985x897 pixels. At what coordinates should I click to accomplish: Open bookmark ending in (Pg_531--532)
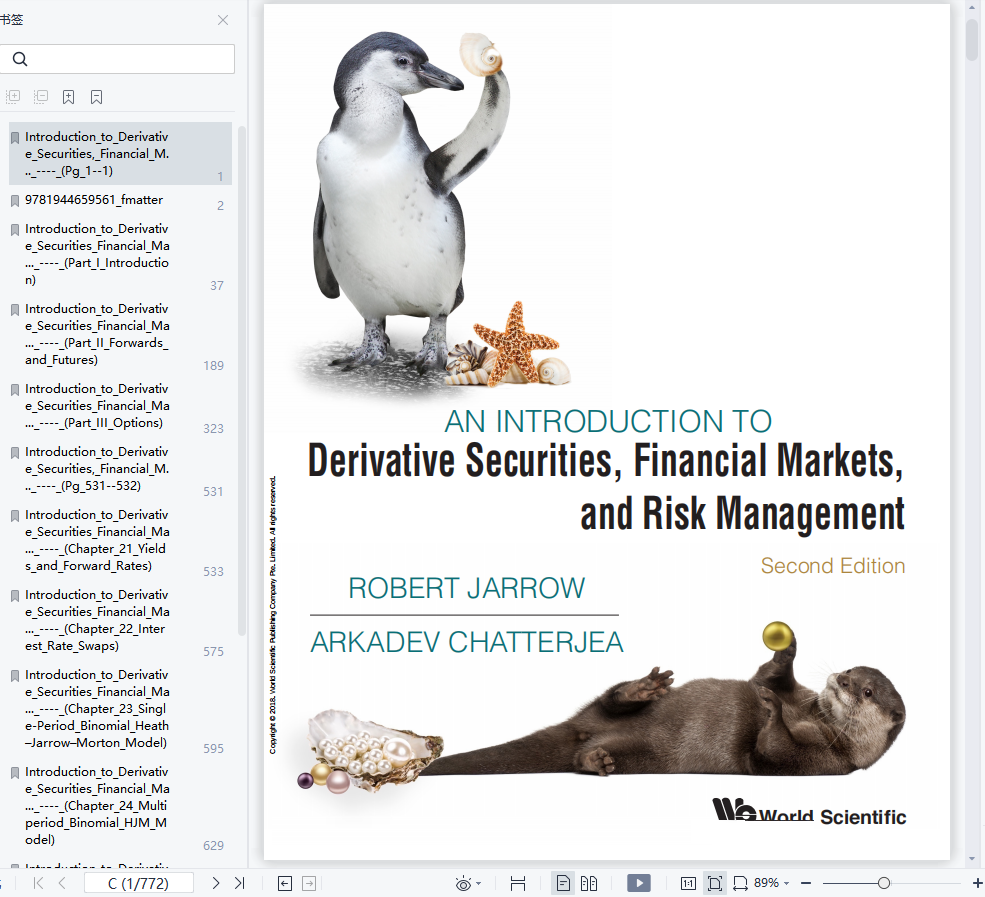tap(120, 469)
